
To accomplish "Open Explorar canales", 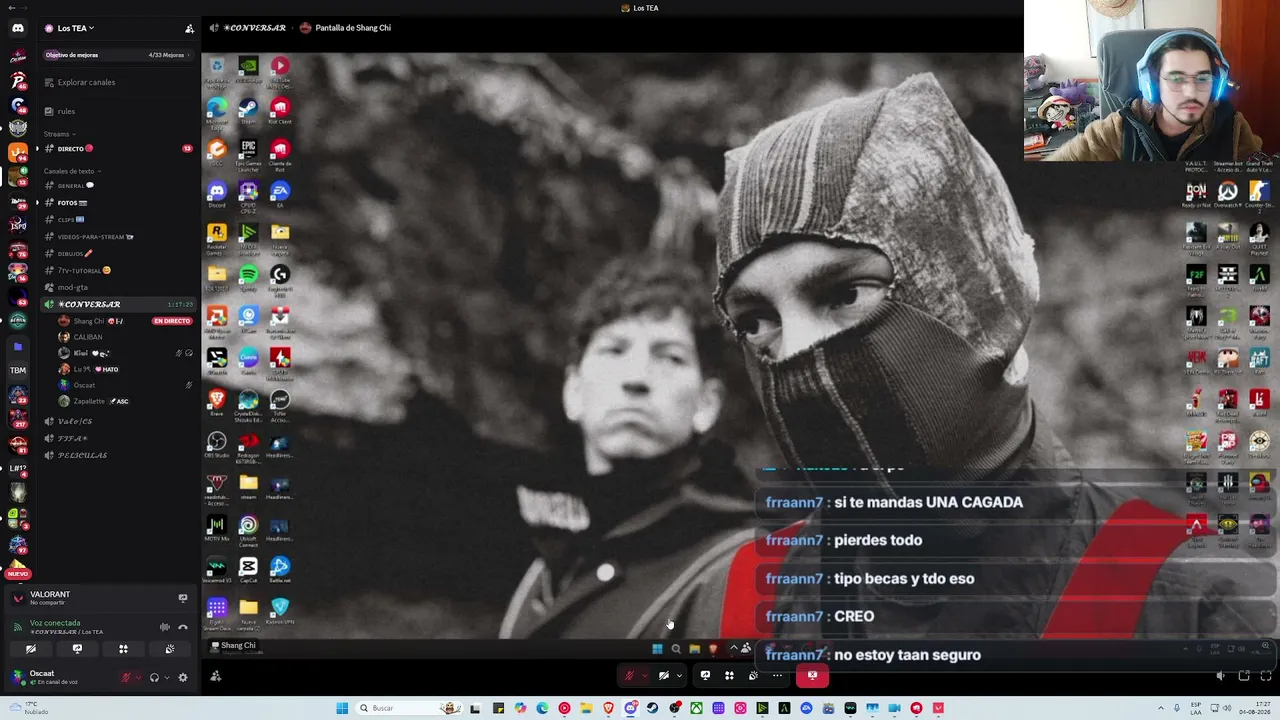I will click(117, 82).
